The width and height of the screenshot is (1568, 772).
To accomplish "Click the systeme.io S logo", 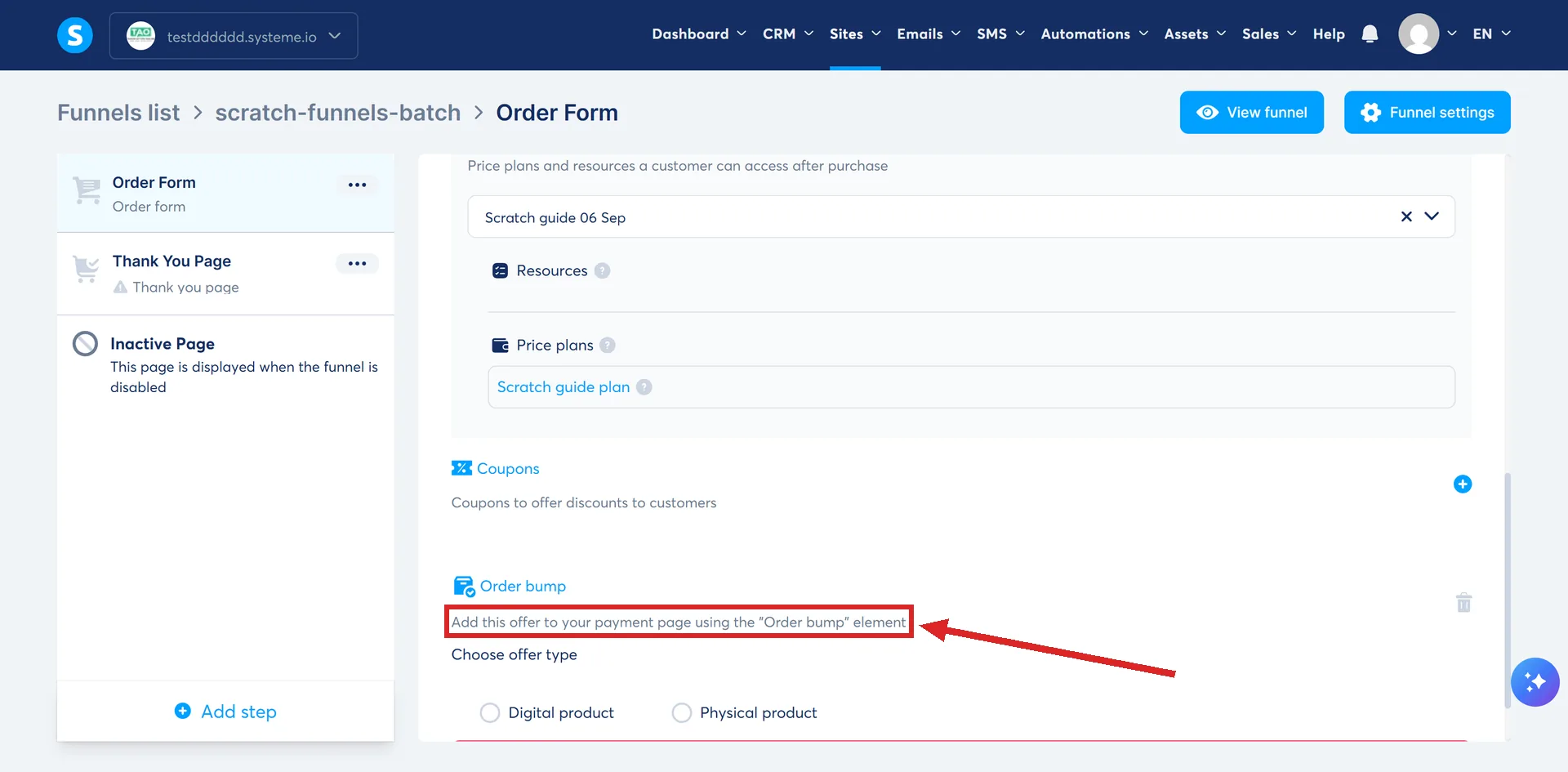I will (x=75, y=35).
